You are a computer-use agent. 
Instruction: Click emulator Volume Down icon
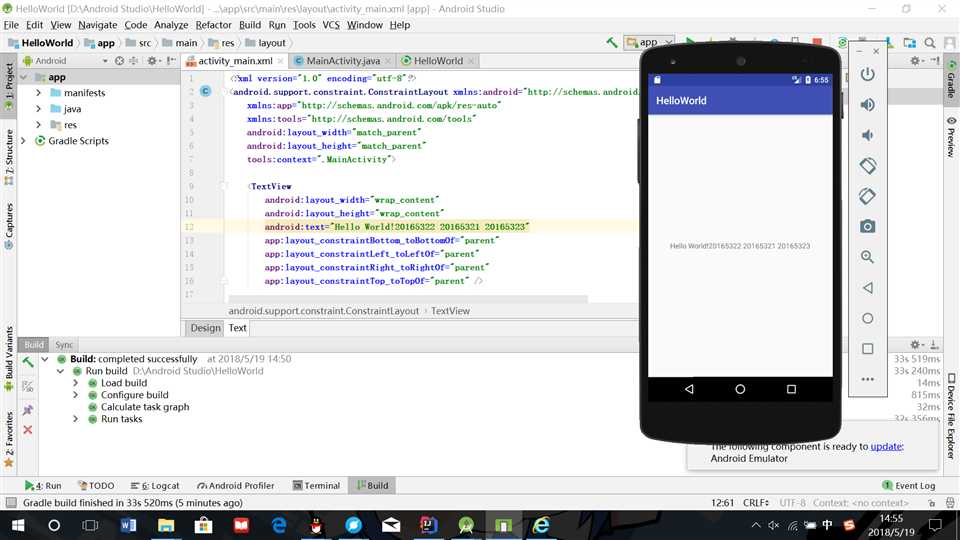point(868,135)
